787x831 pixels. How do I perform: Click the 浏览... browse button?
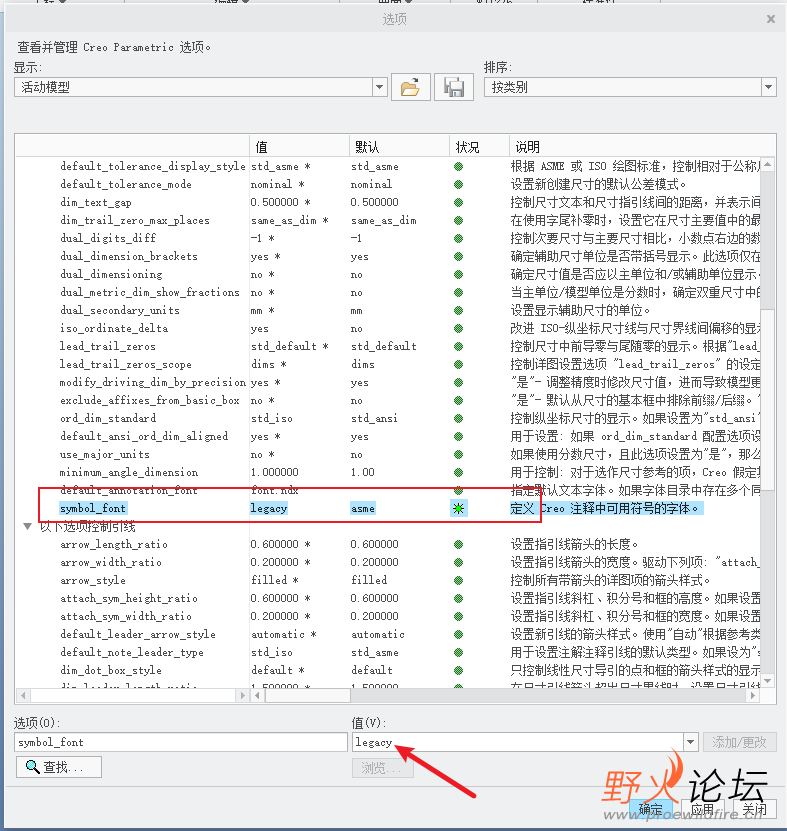tap(383, 768)
